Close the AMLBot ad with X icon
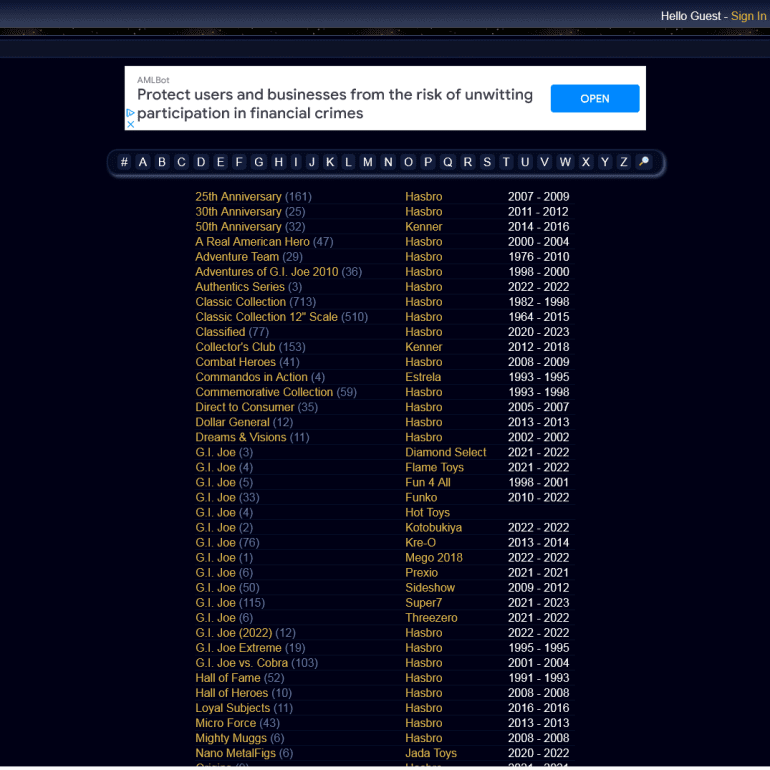The image size is (770, 770). point(130,124)
